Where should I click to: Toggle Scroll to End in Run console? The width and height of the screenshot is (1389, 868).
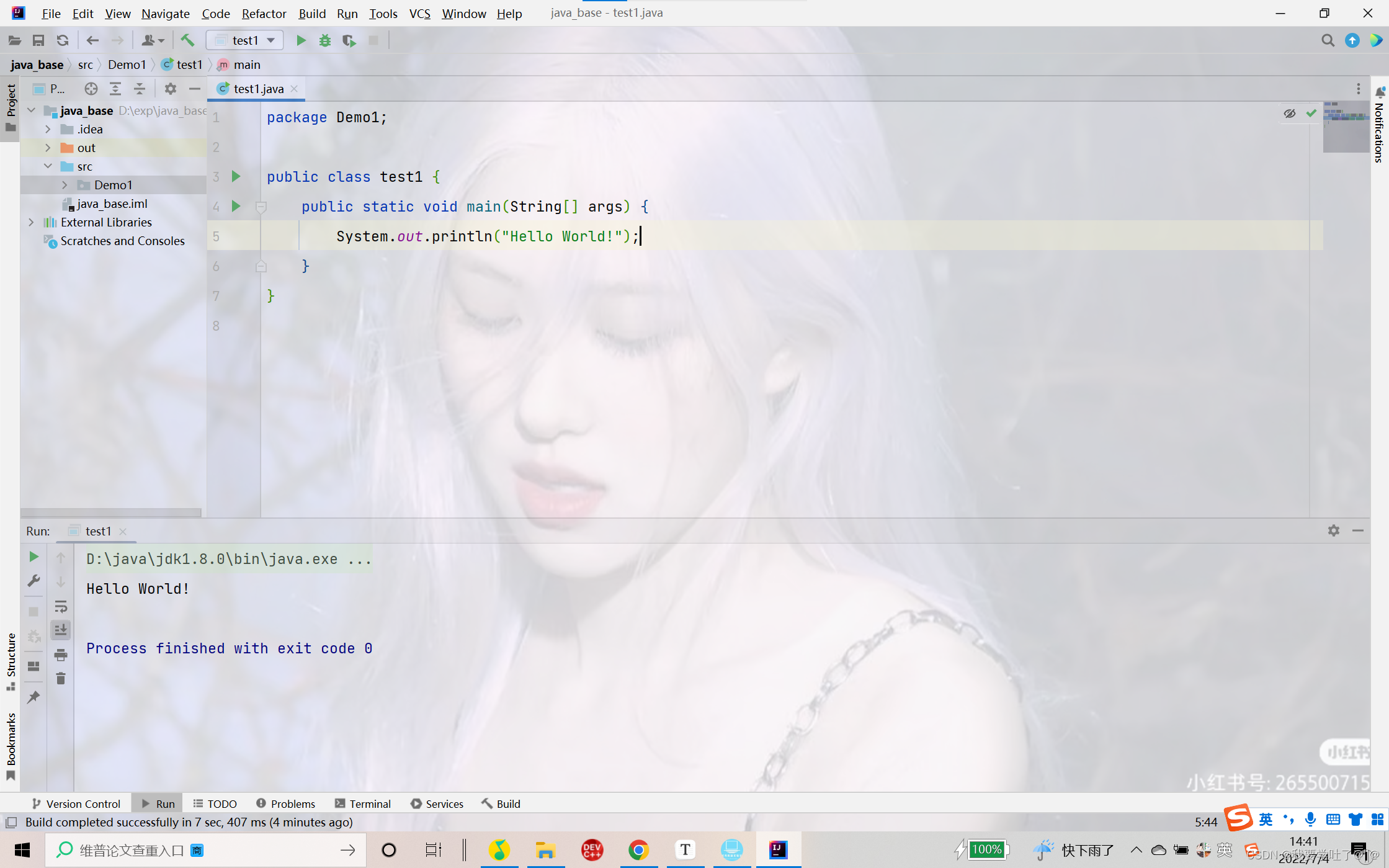61,630
